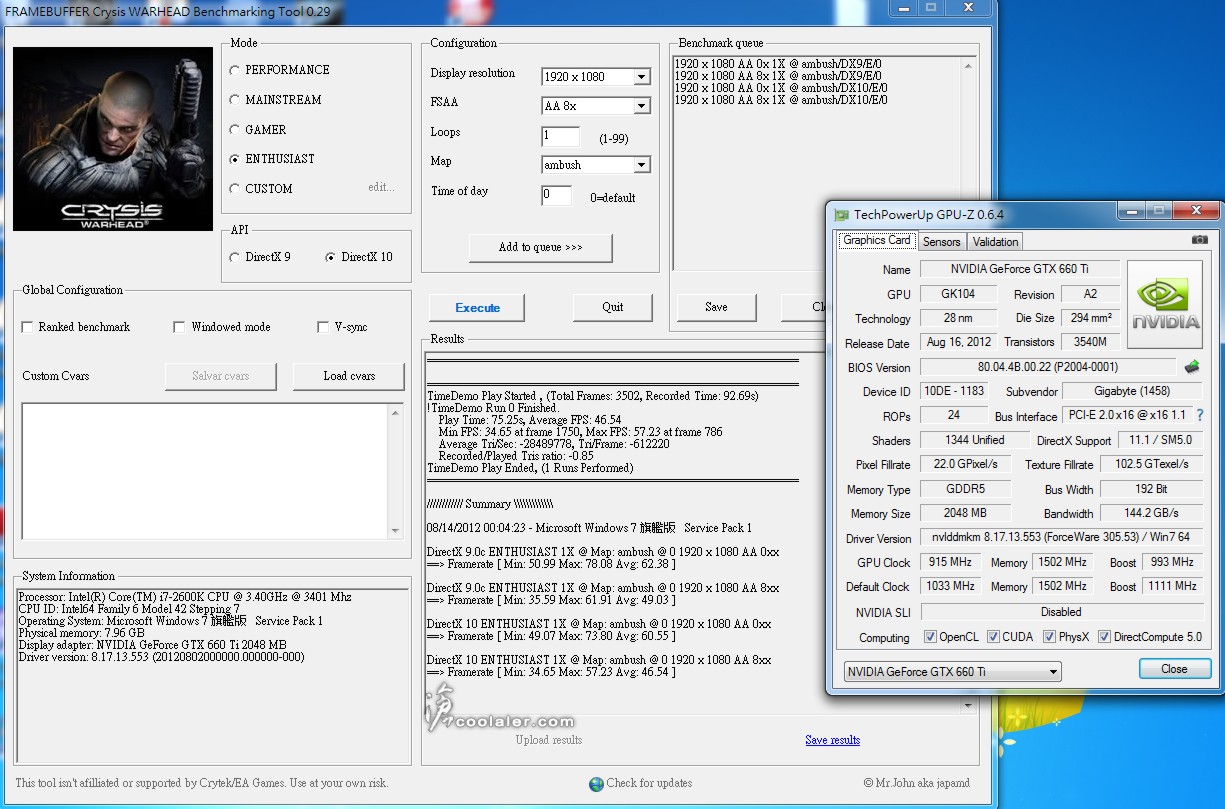
Task: Click the Check for updates link
Action: [649, 783]
